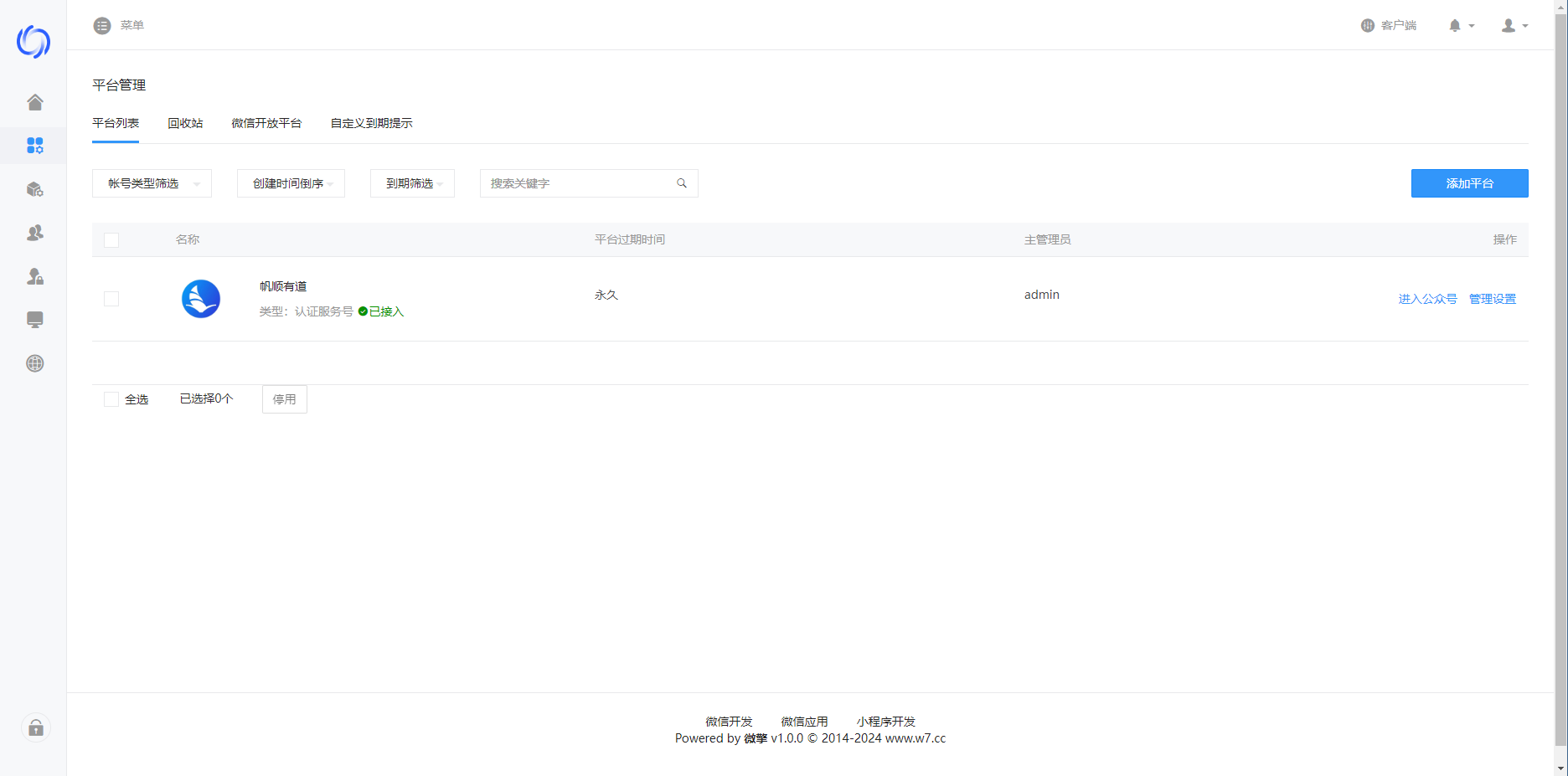Click the 客户端 text link
Viewport: 1568px width, 776px height.
click(1399, 26)
